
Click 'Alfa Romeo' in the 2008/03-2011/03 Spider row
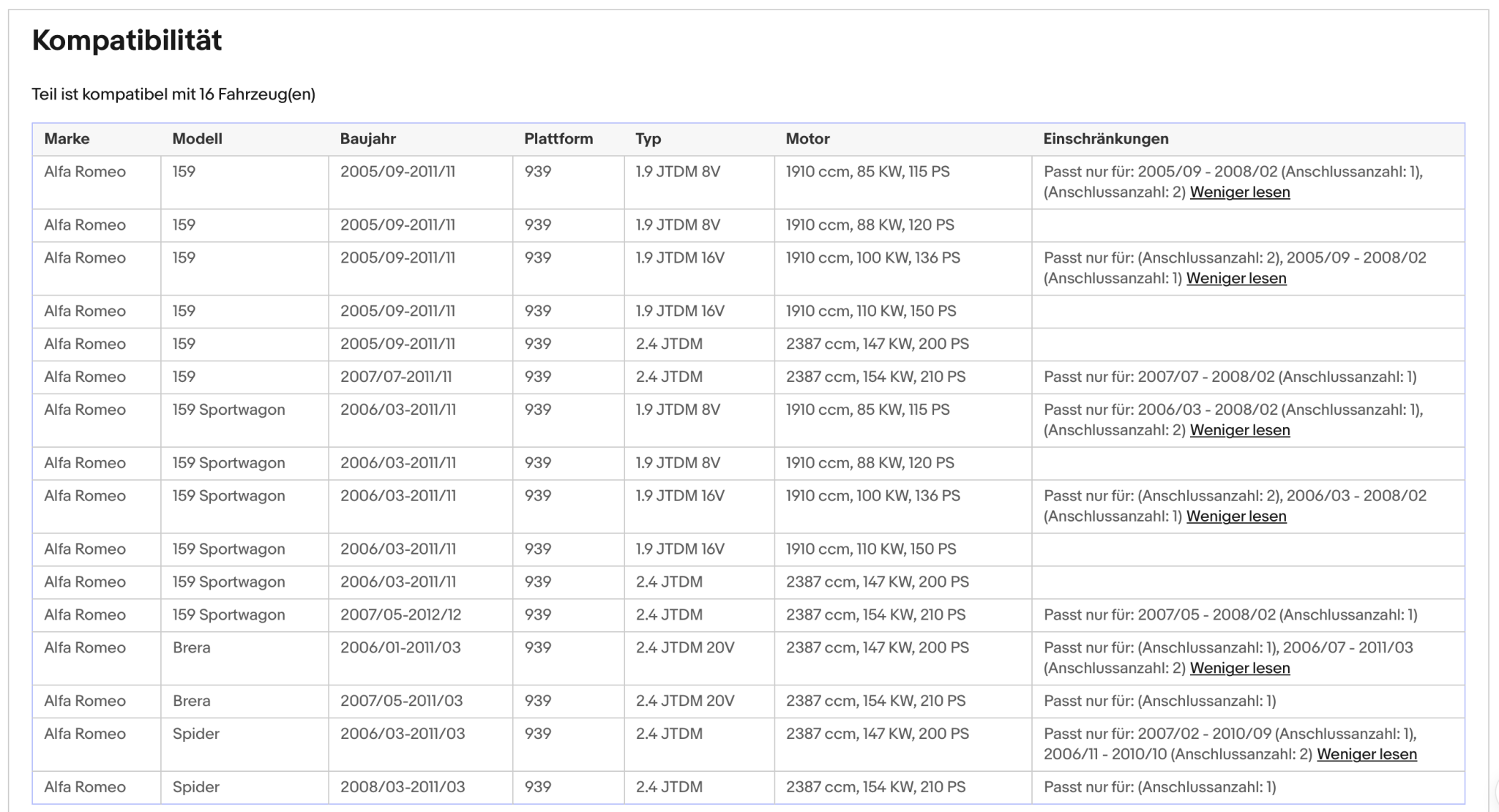[x=85, y=787]
